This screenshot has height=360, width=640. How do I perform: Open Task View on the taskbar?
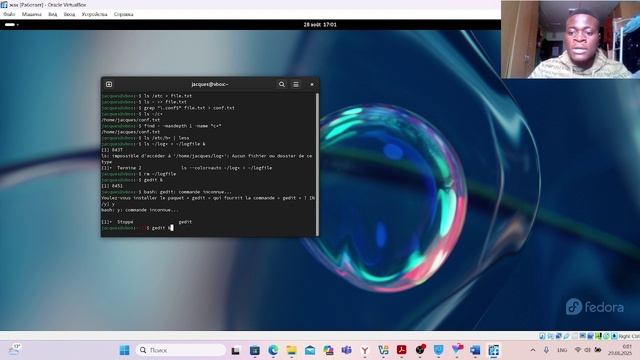coord(236,350)
